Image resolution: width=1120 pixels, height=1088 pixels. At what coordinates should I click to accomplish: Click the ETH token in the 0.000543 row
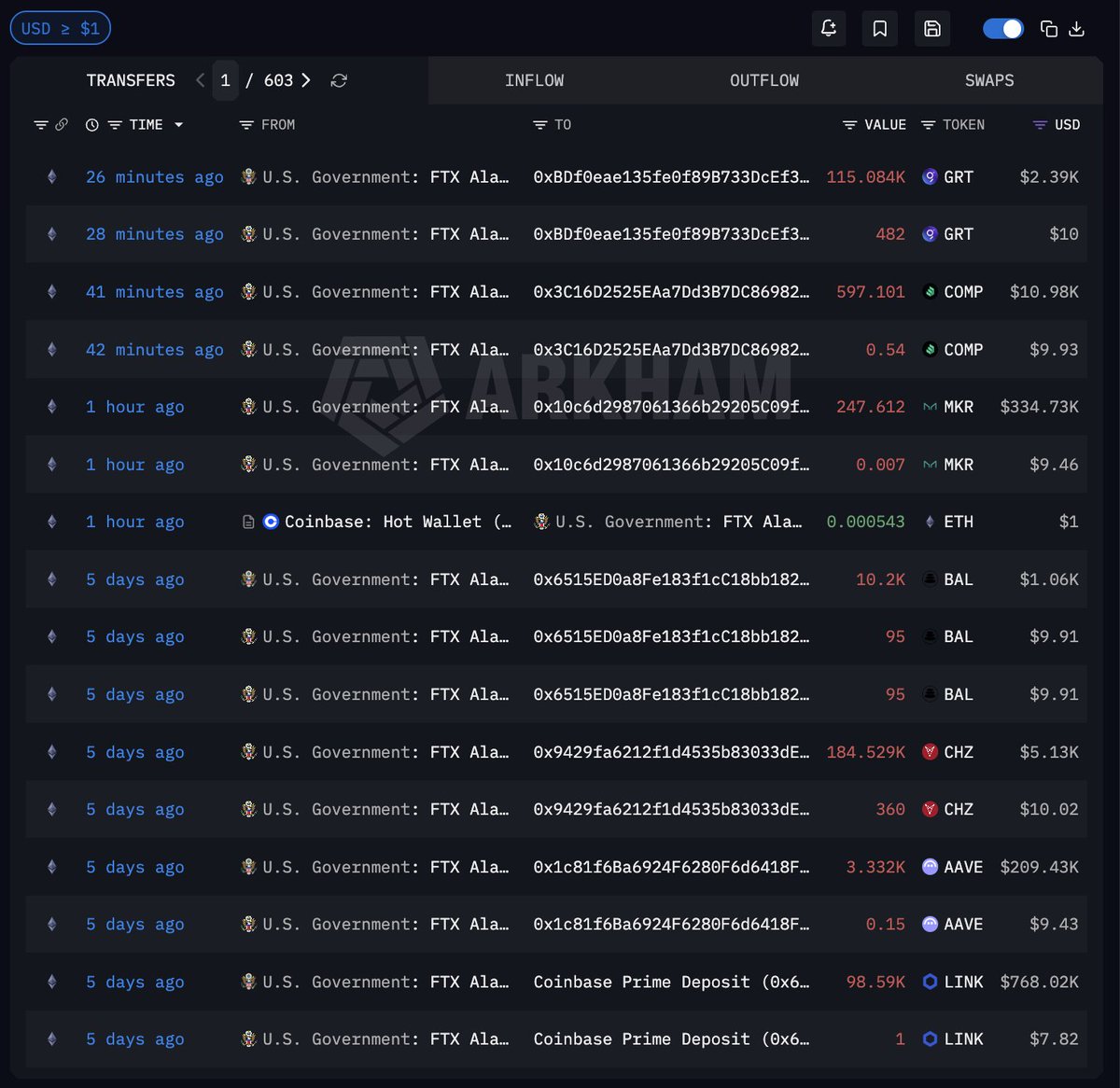[948, 522]
